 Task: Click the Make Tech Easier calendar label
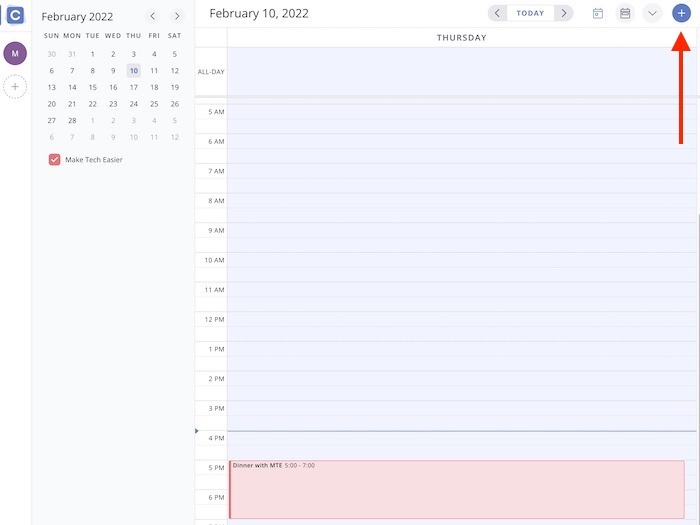94,159
